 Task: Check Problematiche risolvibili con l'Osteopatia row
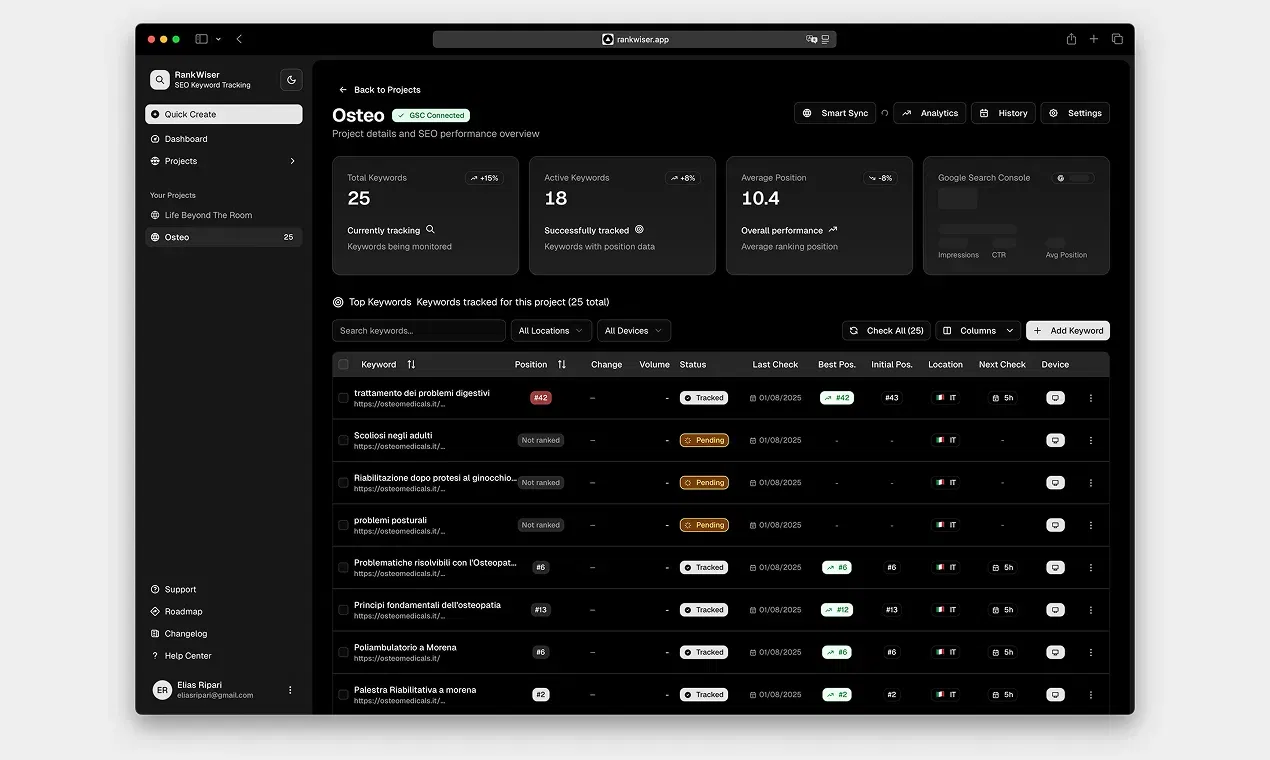click(x=343, y=567)
